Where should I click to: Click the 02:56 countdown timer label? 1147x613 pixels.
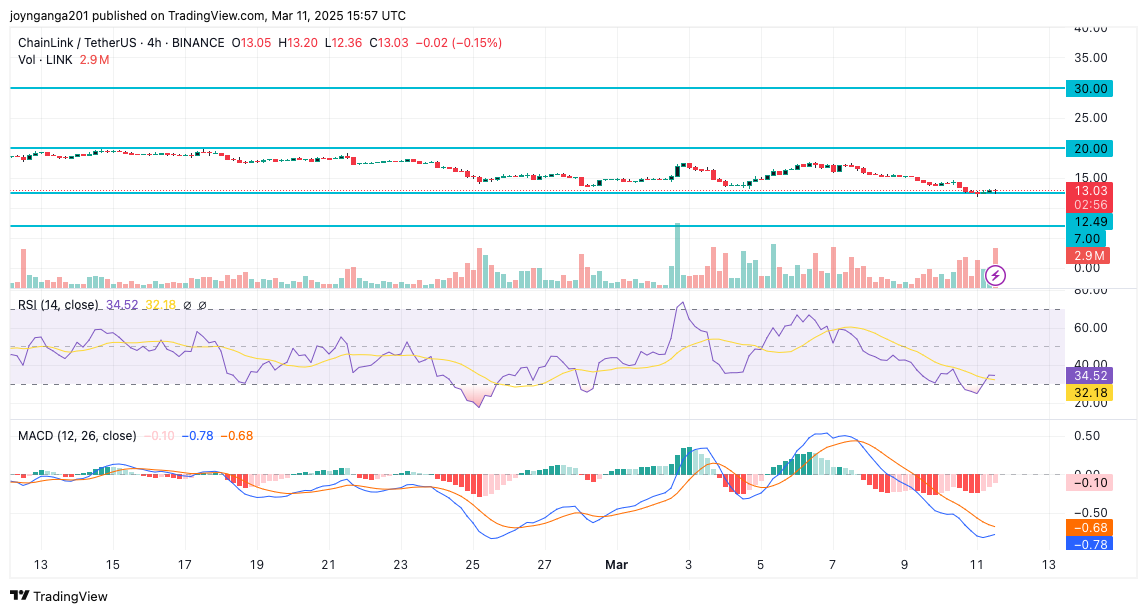[x=1089, y=205]
